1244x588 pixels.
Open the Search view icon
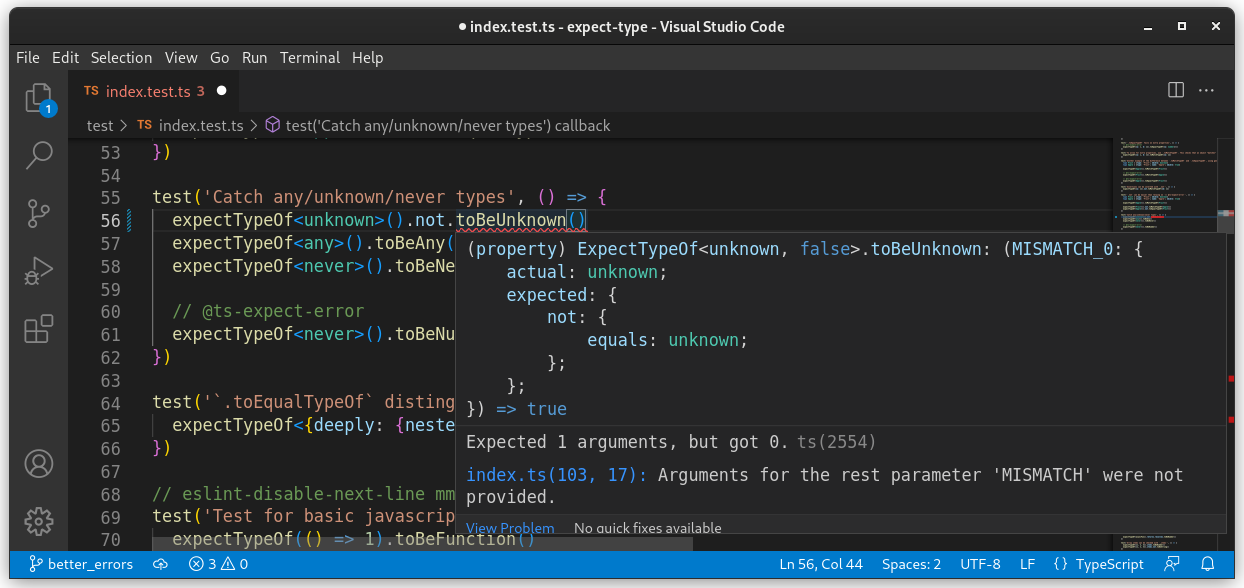click(x=38, y=155)
